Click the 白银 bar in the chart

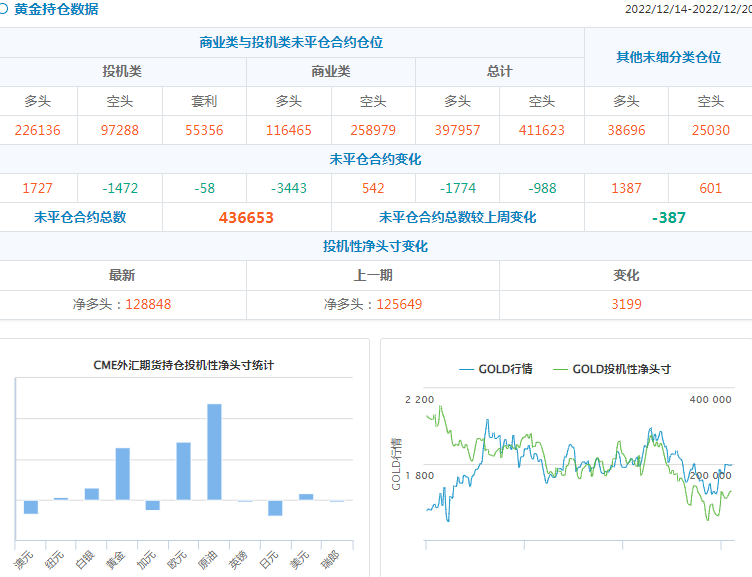(92, 493)
